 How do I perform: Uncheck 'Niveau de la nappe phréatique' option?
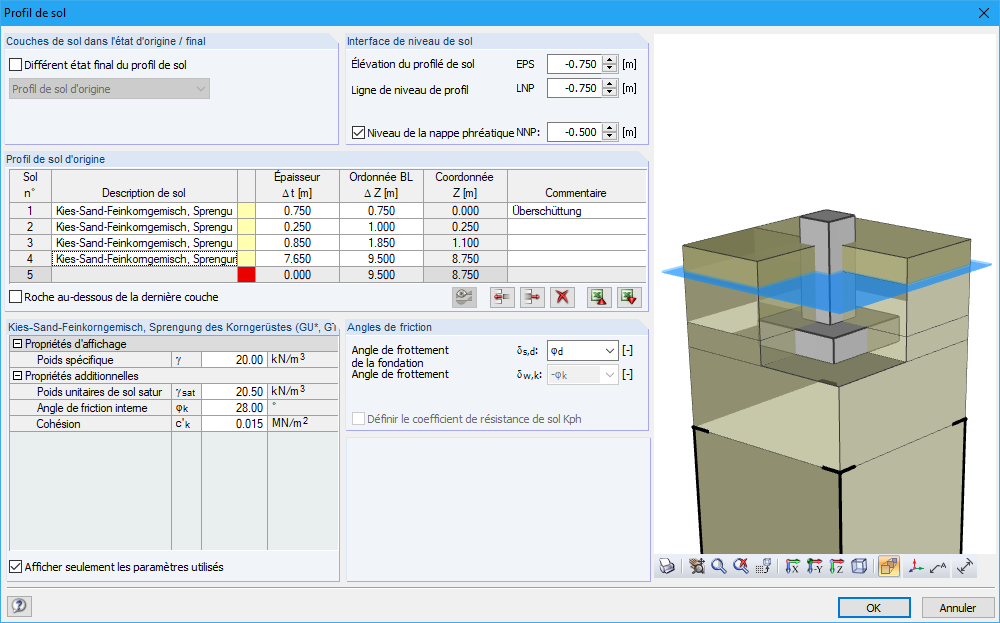(x=358, y=133)
